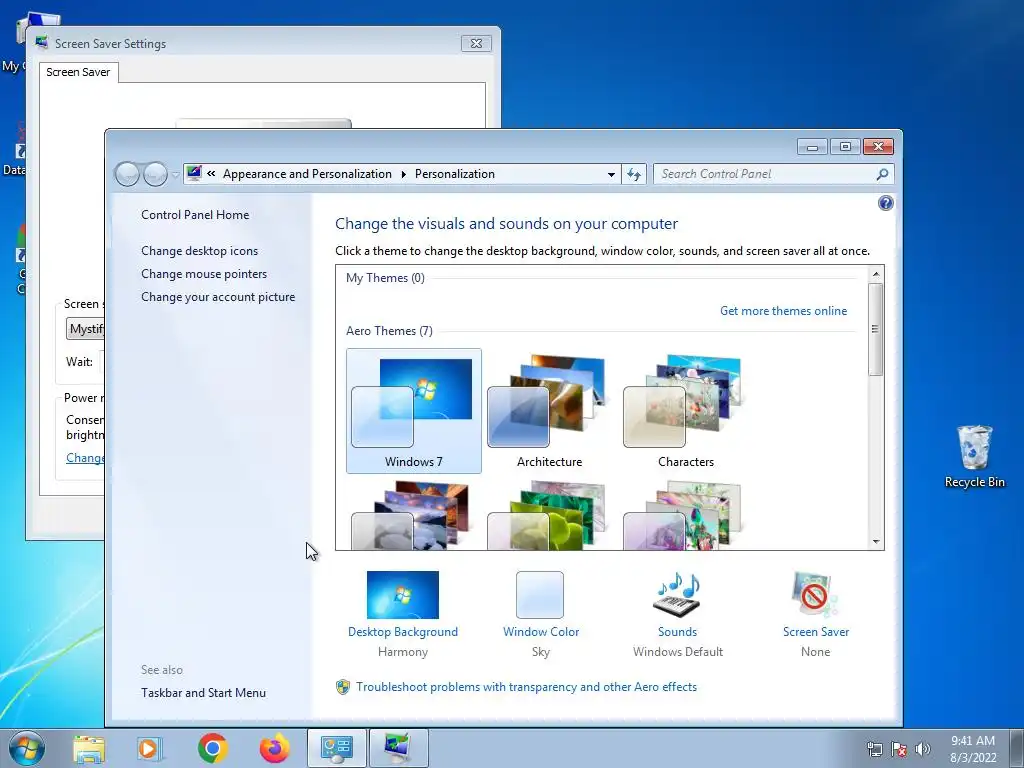The height and width of the screenshot is (768, 1024).
Task: Open the Desktop Background settings icon
Action: coord(402,594)
